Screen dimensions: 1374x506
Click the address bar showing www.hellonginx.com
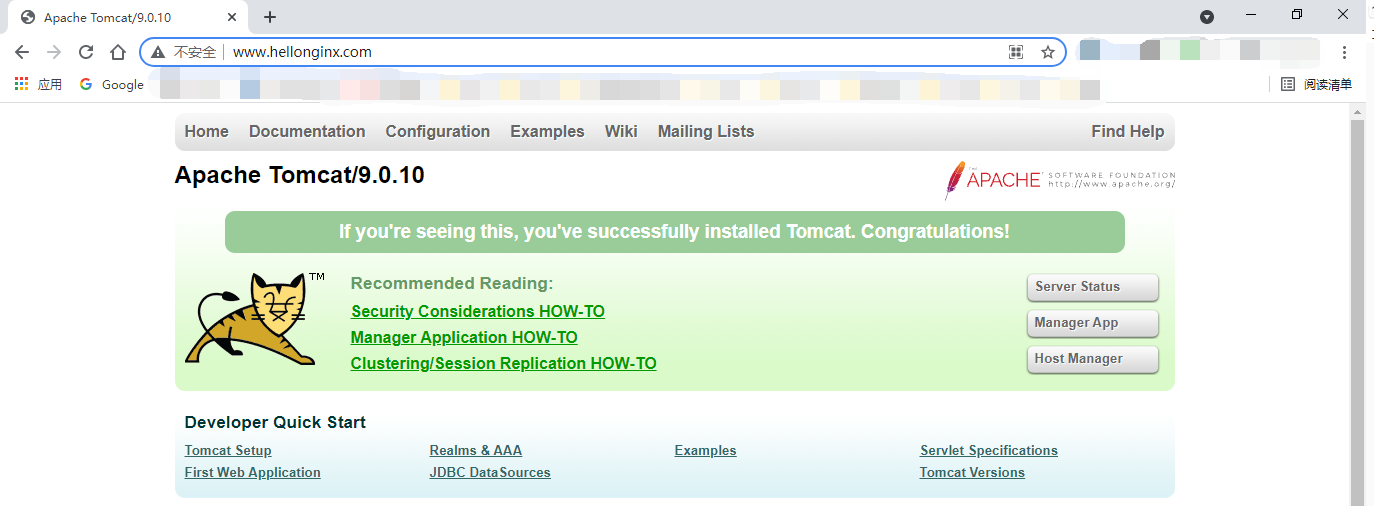[602, 52]
